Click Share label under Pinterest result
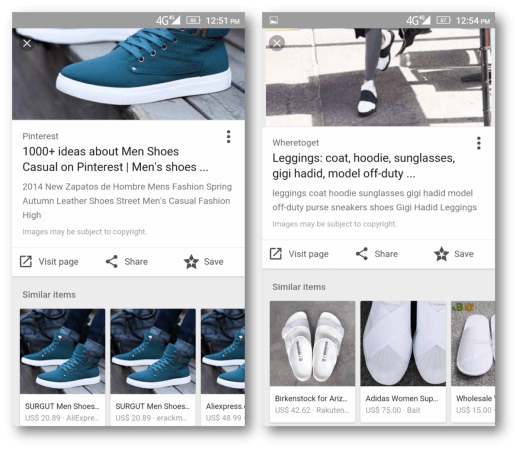 click(x=136, y=262)
